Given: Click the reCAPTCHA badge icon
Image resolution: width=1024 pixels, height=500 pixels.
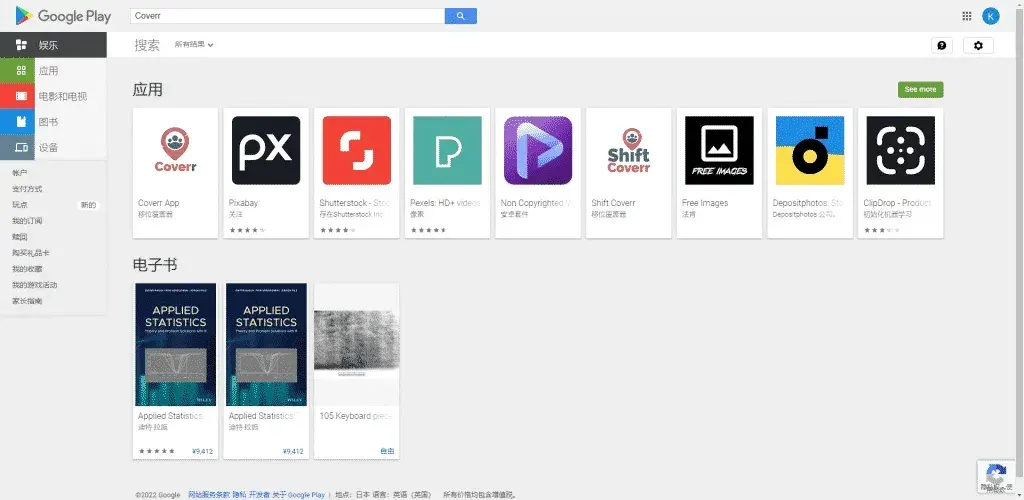Looking at the screenshot, I should point(995,475).
